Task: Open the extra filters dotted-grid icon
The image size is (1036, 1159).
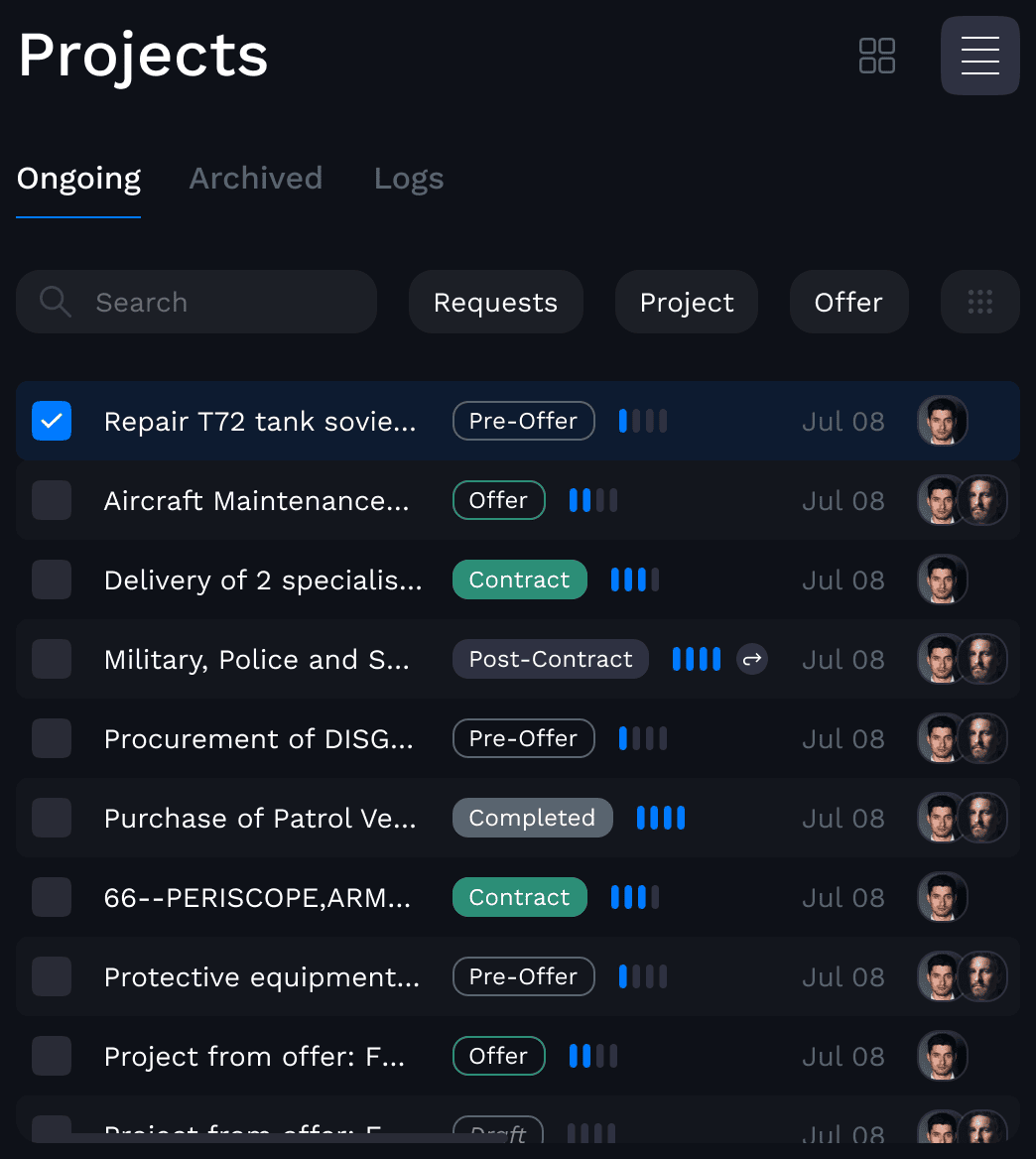Action: pyautogui.click(x=979, y=302)
